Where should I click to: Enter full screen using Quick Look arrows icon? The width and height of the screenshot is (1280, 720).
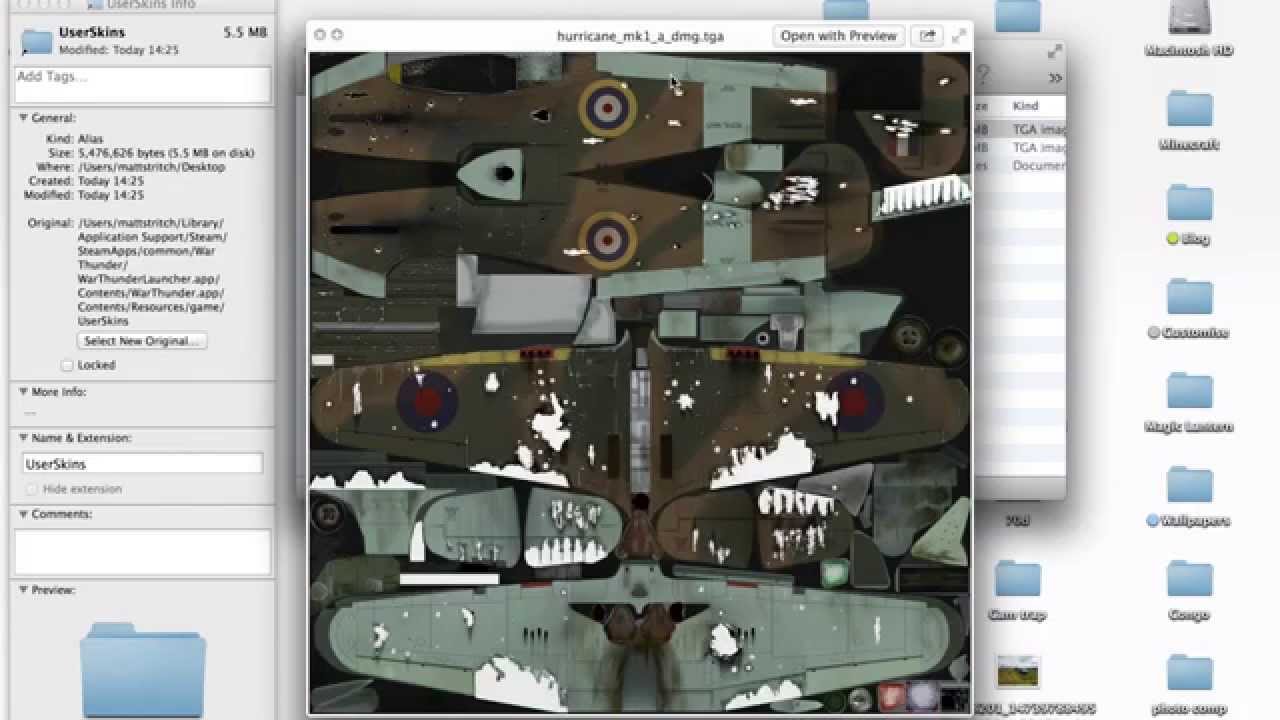point(959,35)
